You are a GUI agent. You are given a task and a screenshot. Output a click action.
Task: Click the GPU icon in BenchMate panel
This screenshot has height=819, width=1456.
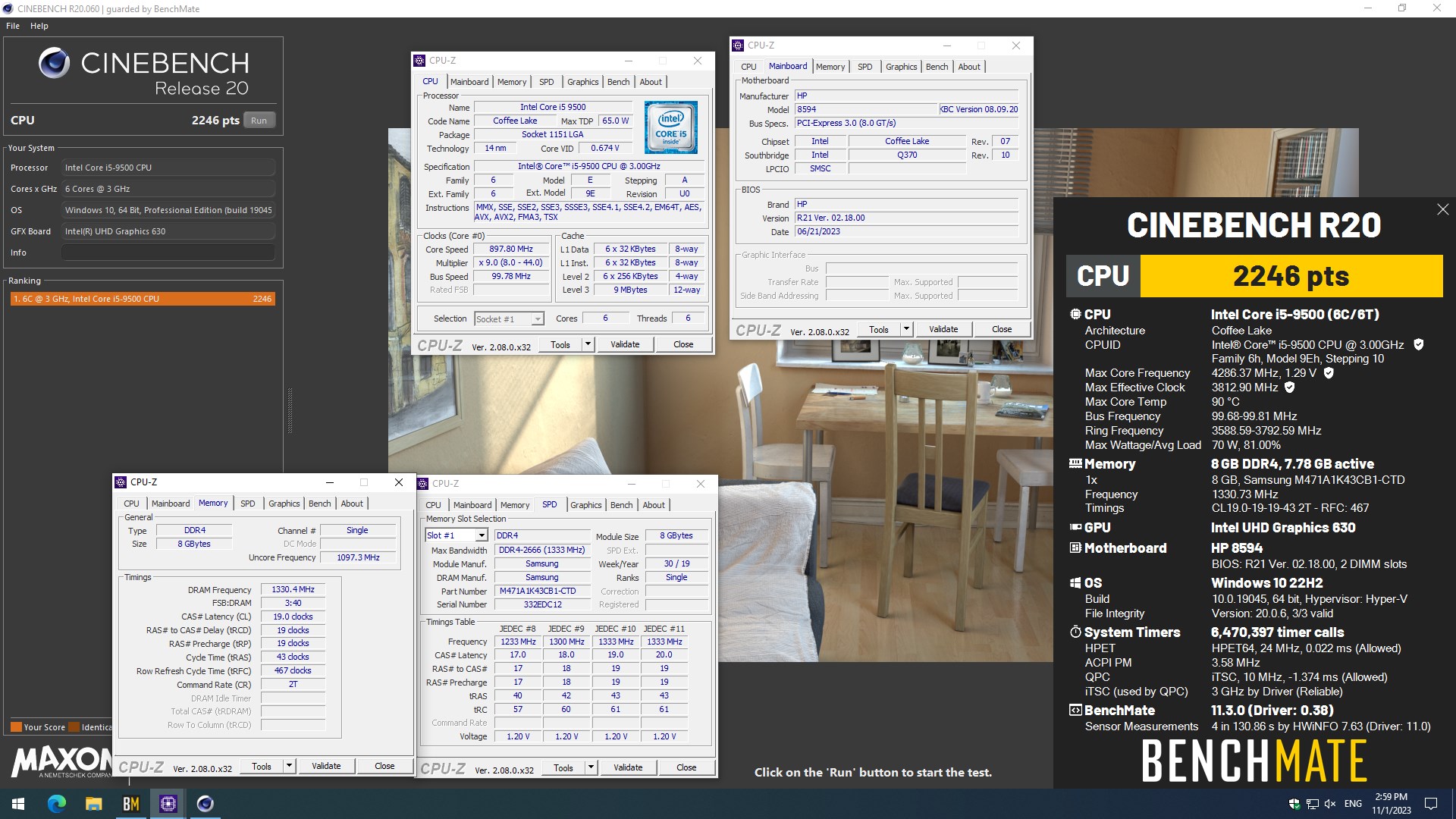pos(1075,527)
